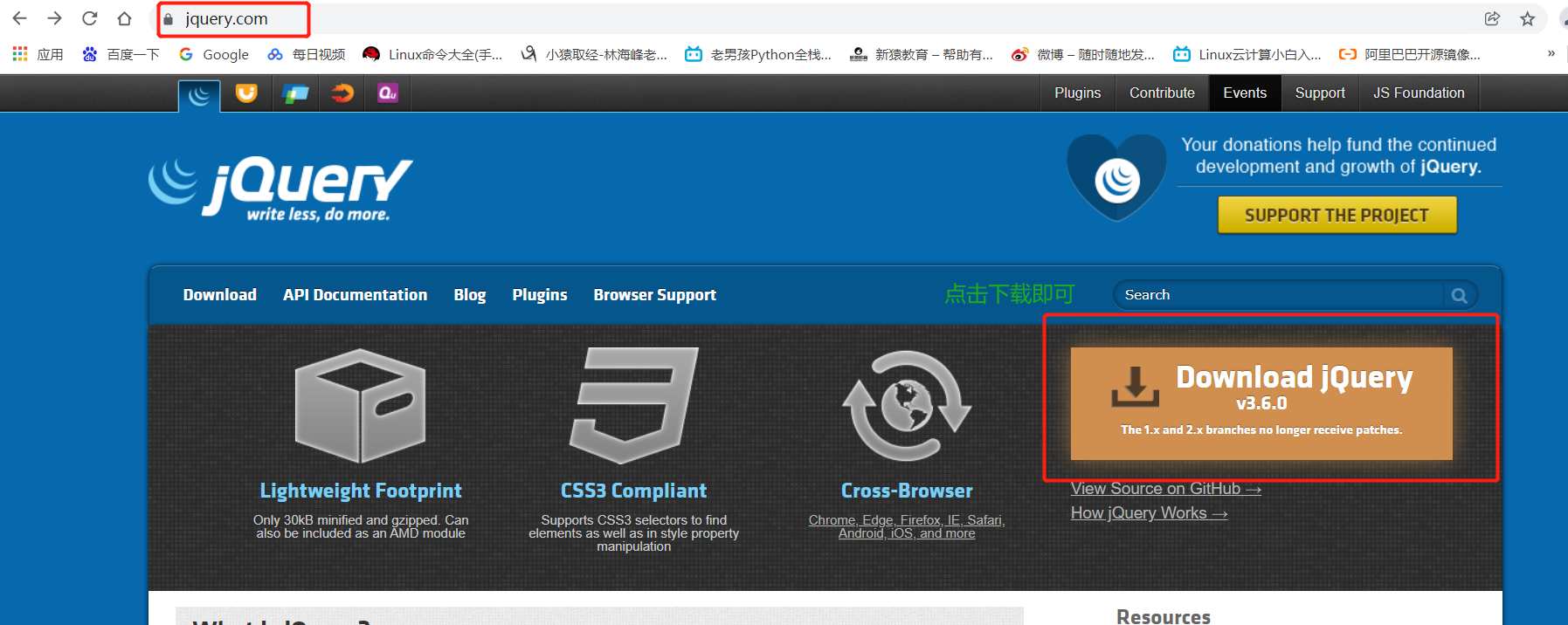Image resolution: width=1568 pixels, height=625 pixels.
Task: Open Plugins in the blue nav bar
Action: pyautogui.click(x=540, y=295)
